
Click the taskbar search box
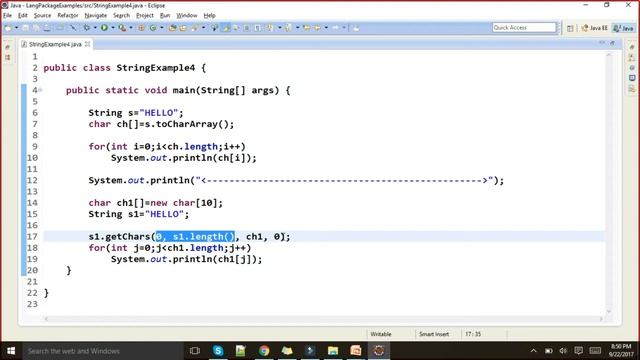[103, 351]
